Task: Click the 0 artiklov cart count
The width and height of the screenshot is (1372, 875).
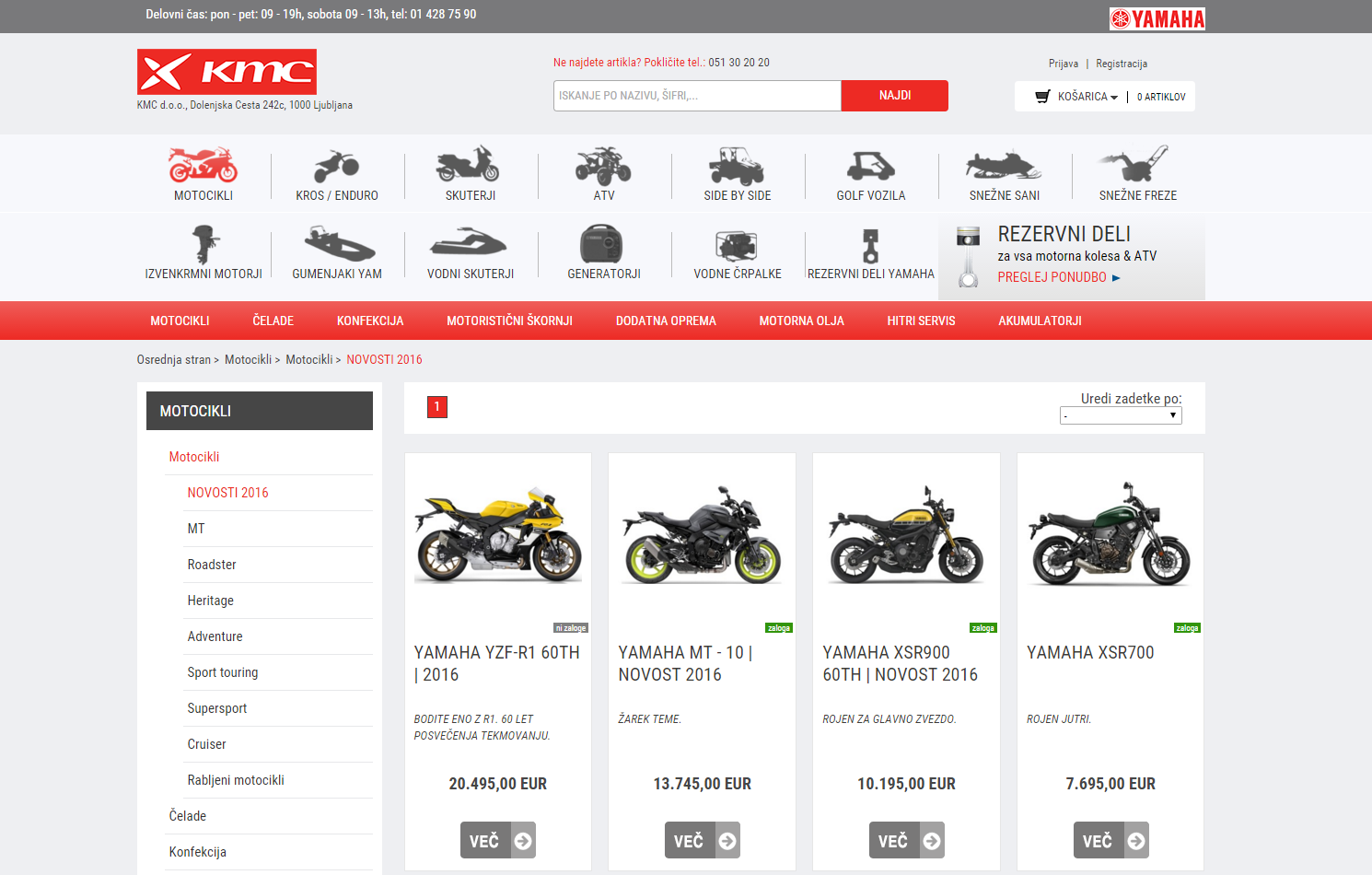Action: pos(1161,97)
